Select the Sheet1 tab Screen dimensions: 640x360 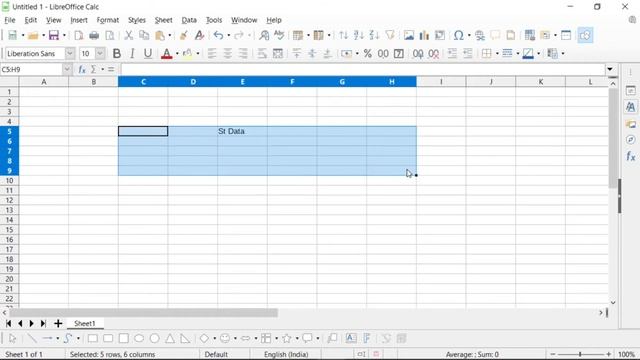coord(84,323)
